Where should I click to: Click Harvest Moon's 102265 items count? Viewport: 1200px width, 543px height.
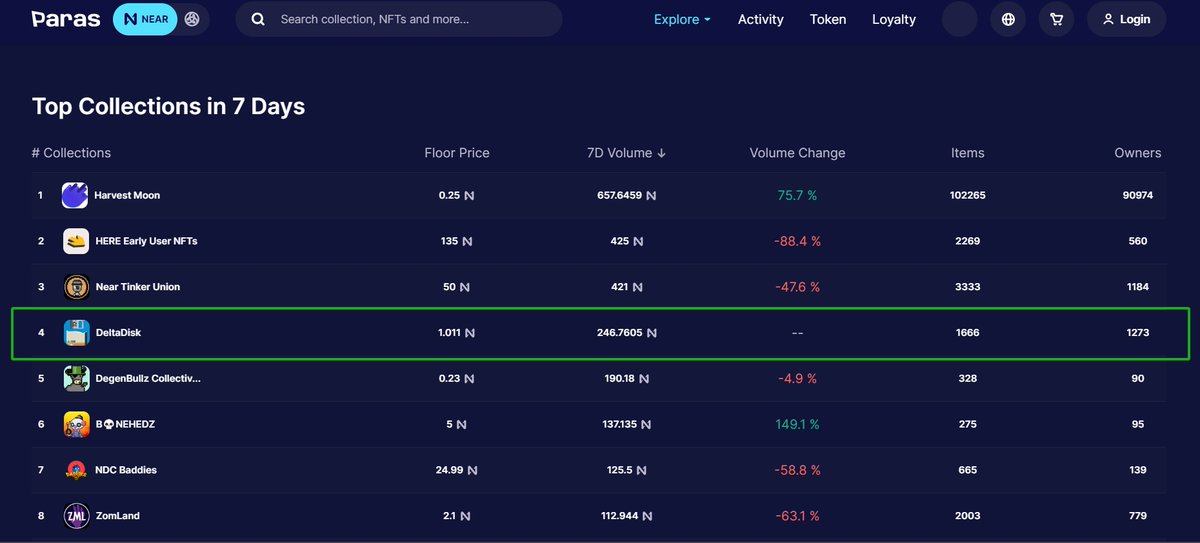coord(967,195)
